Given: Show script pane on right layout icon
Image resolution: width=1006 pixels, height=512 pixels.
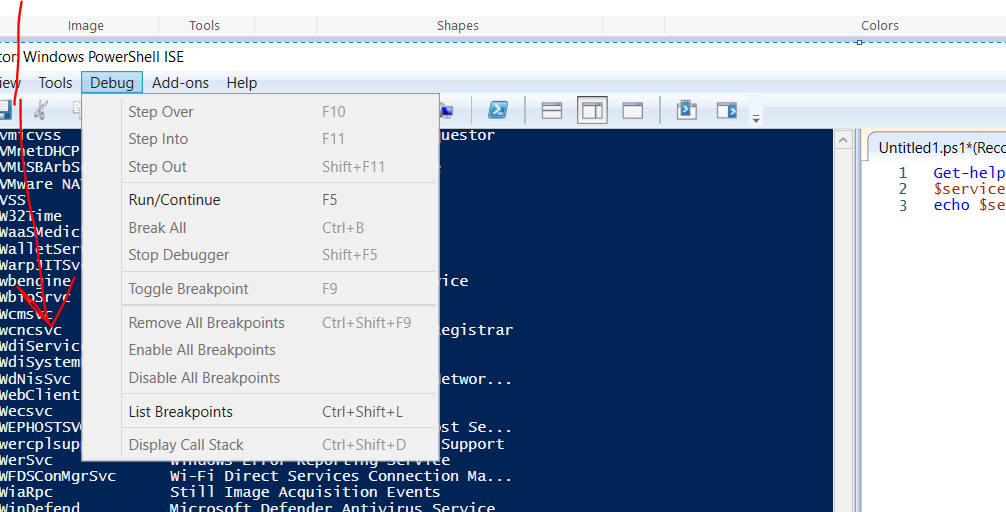Looking at the screenshot, I should click(592, 110).
